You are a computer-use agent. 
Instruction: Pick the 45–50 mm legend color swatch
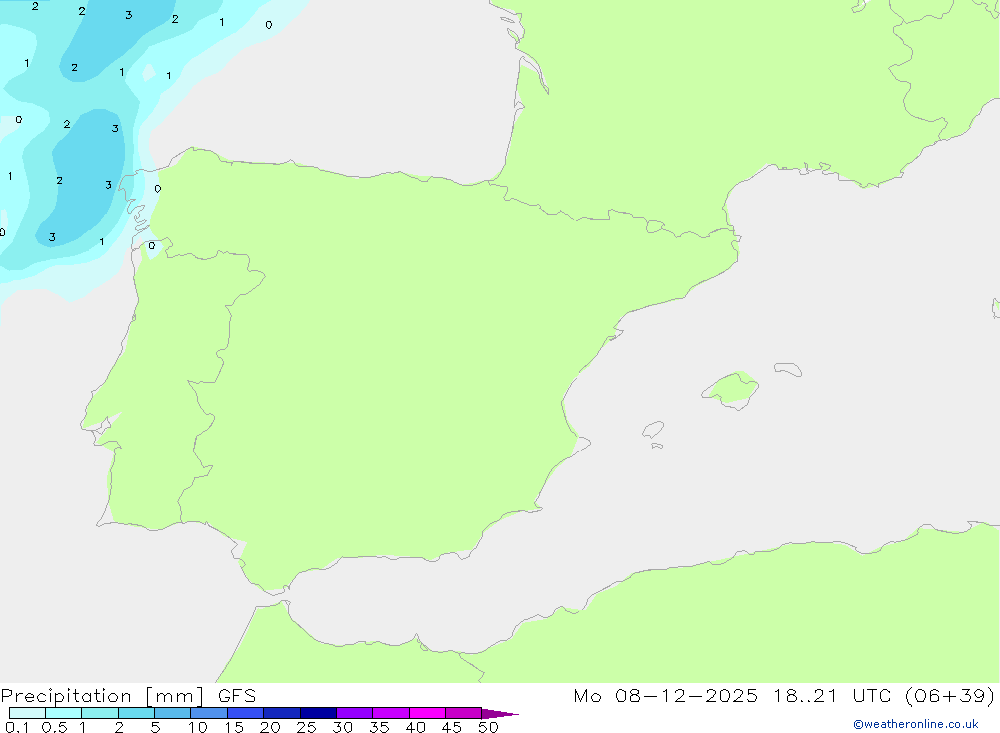click(x=464, y=713)
